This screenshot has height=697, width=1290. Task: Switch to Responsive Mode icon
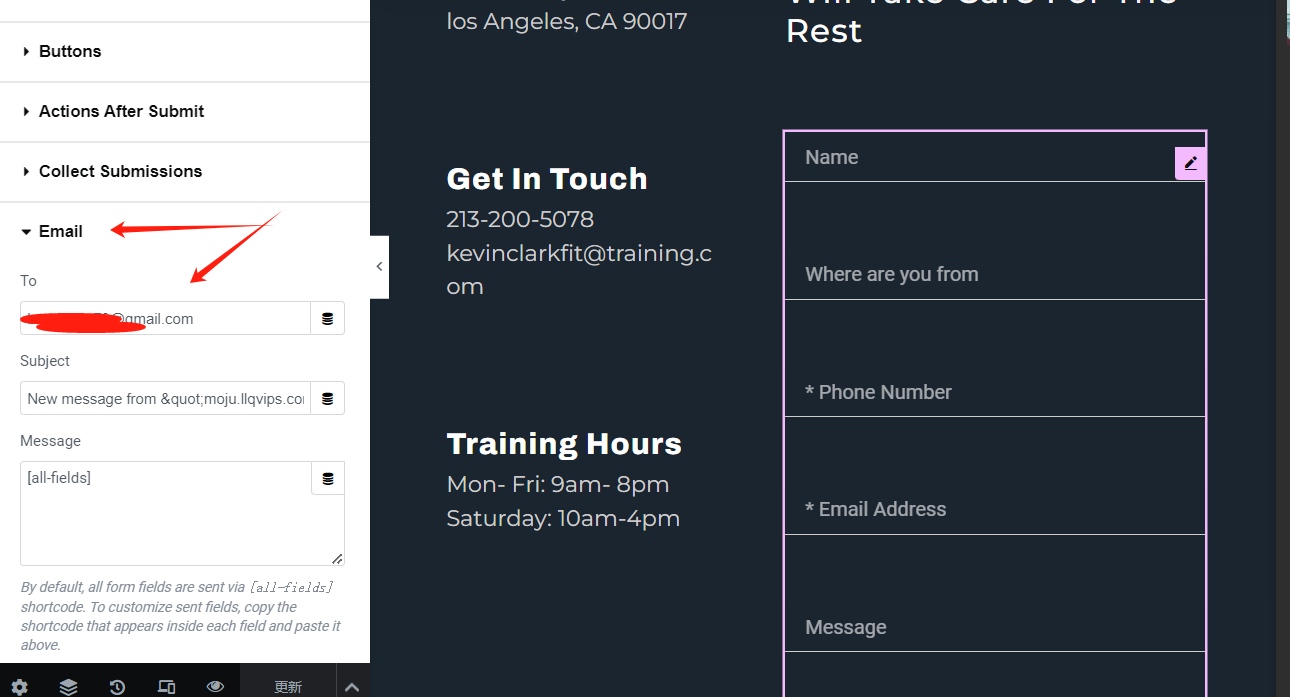pyautogui.click(x=166, y=687)
